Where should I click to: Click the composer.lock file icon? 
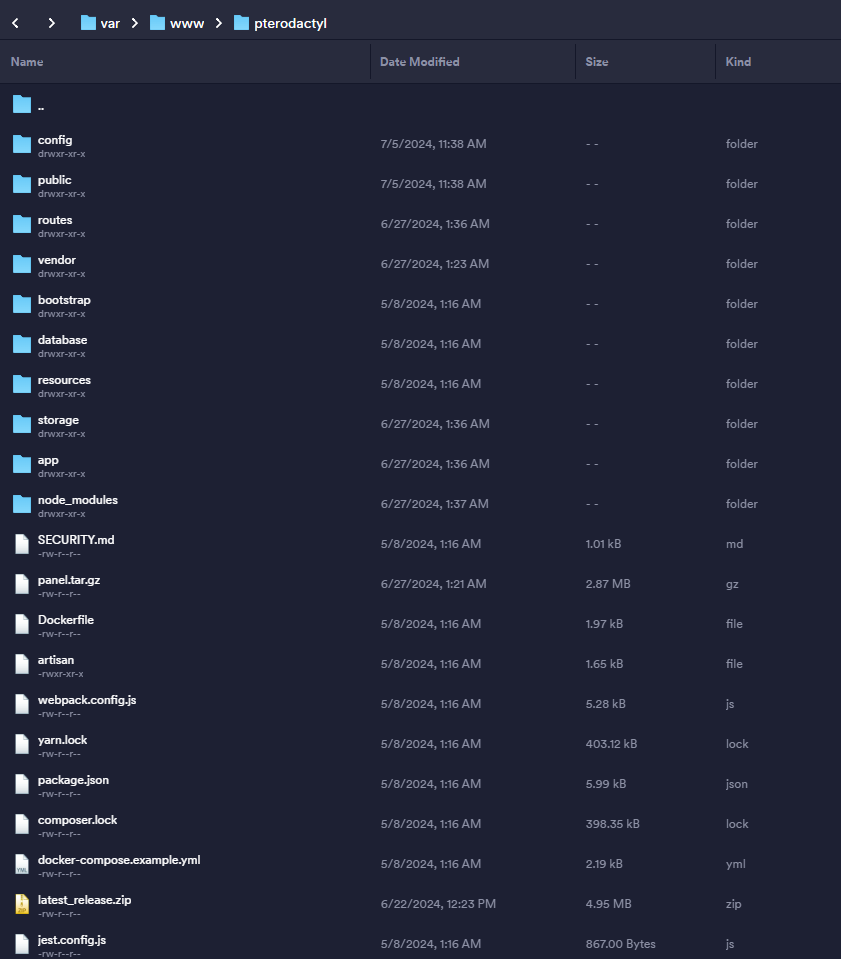(22, 824)
